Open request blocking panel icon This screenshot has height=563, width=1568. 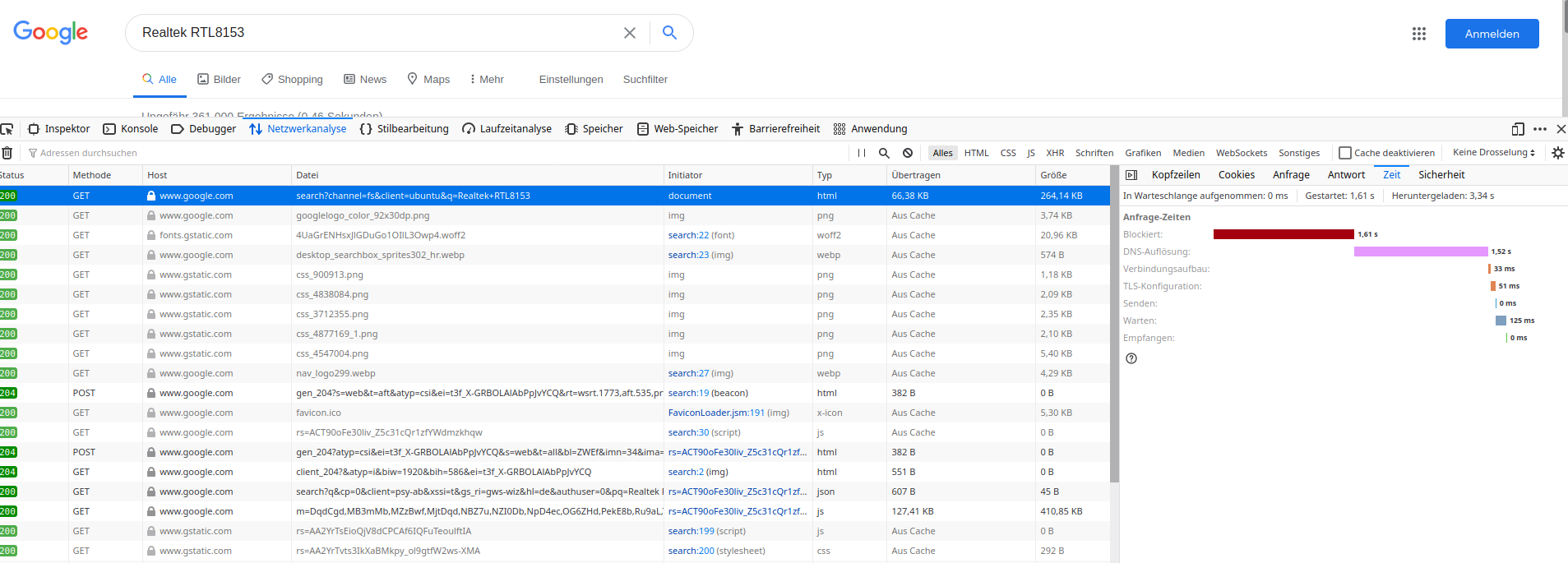tap(908, 153)
